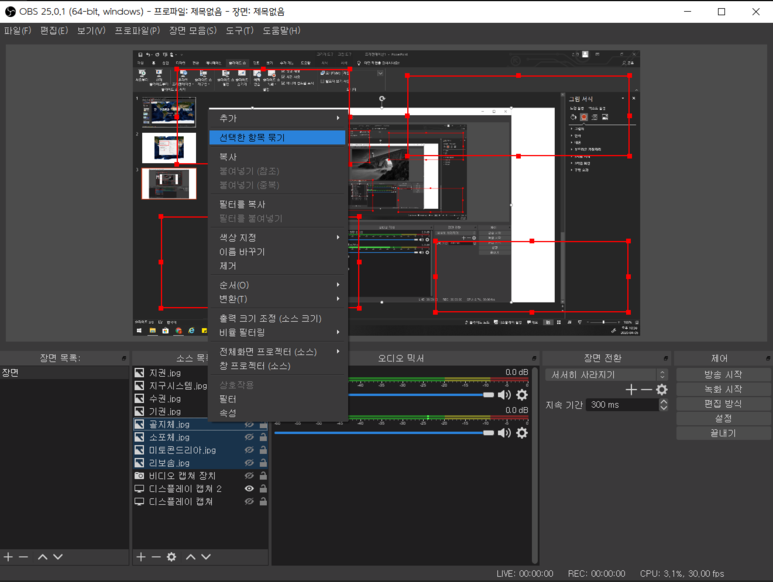Toggle visibility of 골지체.jpg source
Viewport: 773px width, 582px height.
pos(249,424)
